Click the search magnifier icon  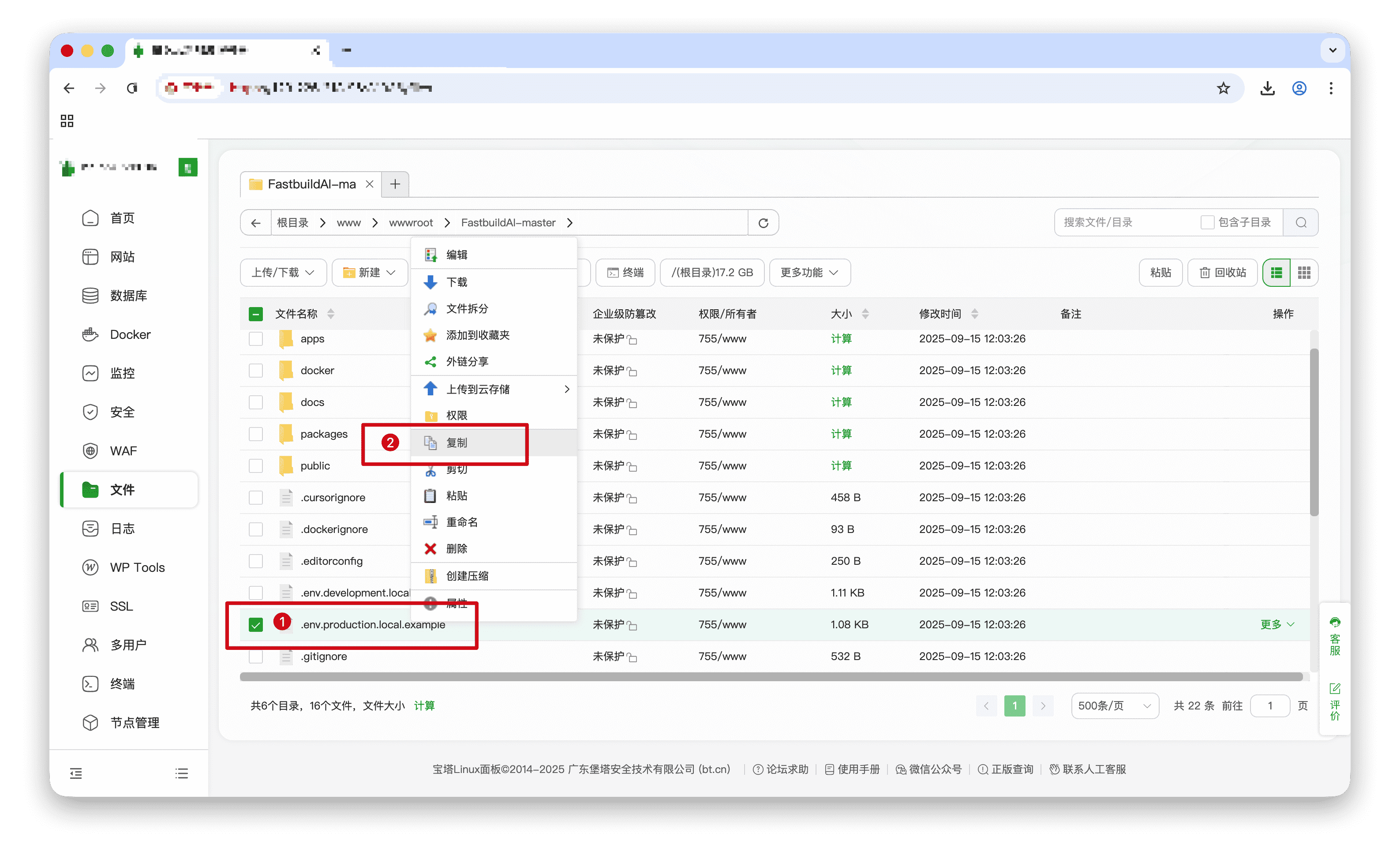pyautogui.click(x=1301, y=223)
